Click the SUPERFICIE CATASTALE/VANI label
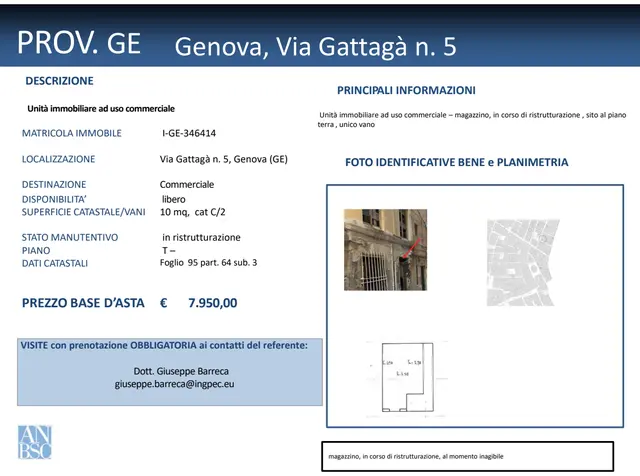The width and height of the screenshot is (640, 476). (x=84, y=212)
